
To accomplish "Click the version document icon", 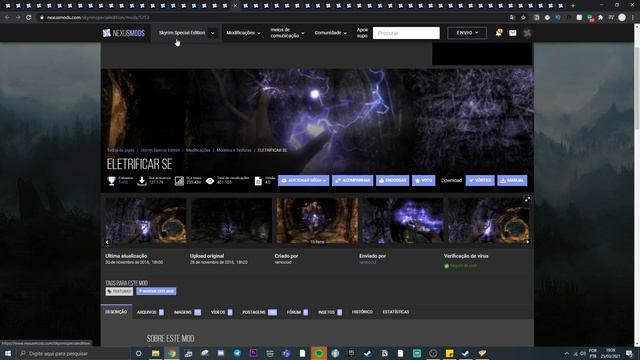I will 258,181.
